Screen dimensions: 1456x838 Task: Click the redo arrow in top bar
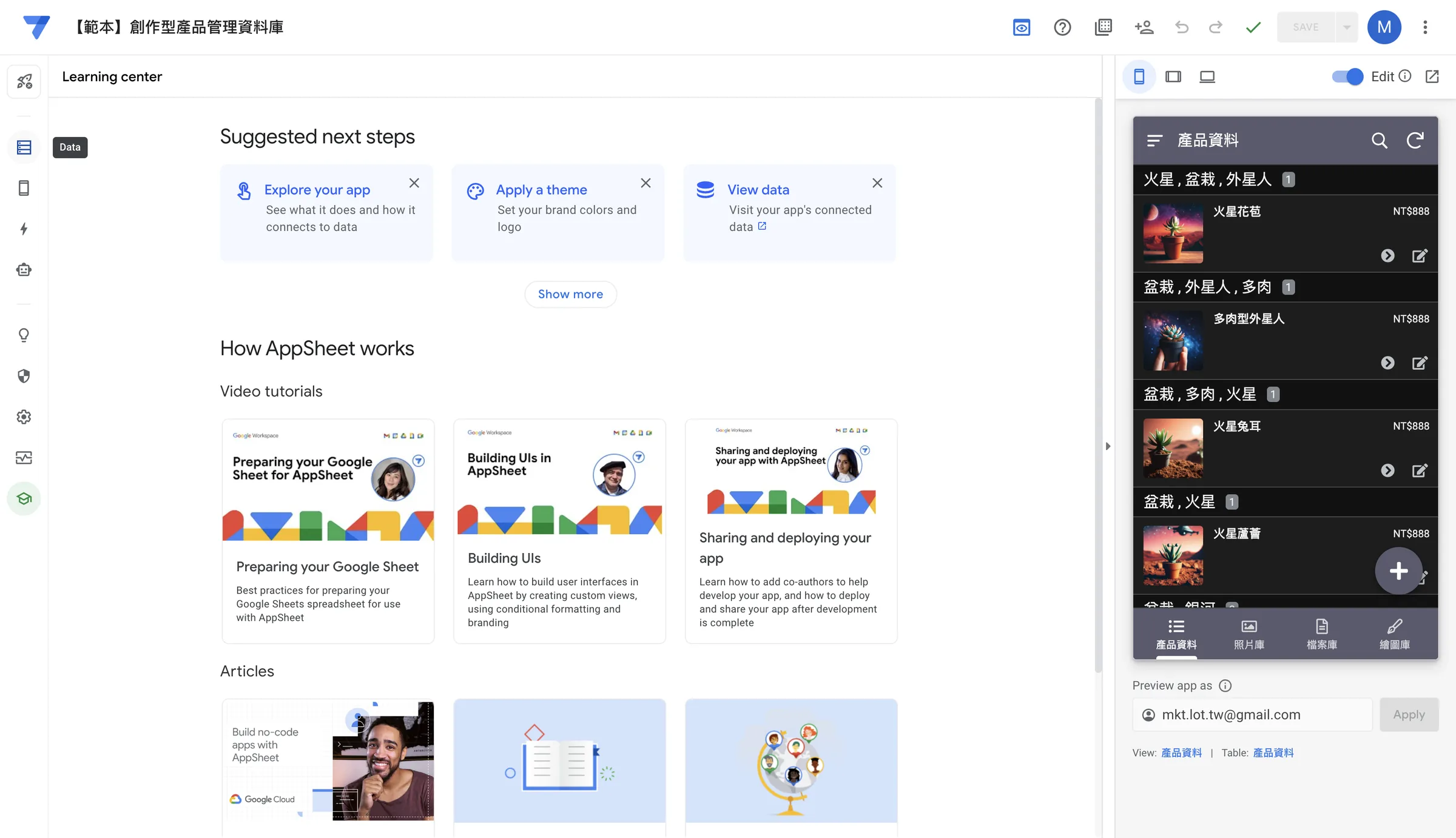pyautogui.click(x=1215, y=27)
